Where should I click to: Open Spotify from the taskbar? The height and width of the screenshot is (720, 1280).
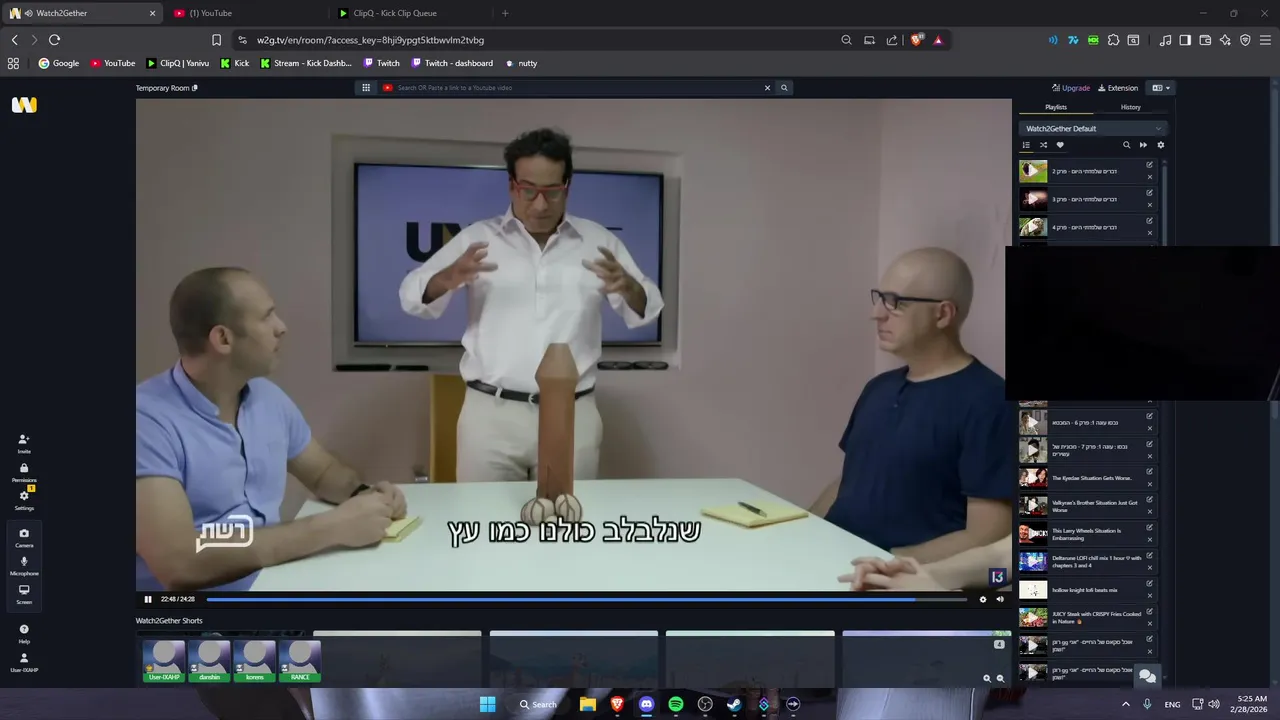click(675, 704)
